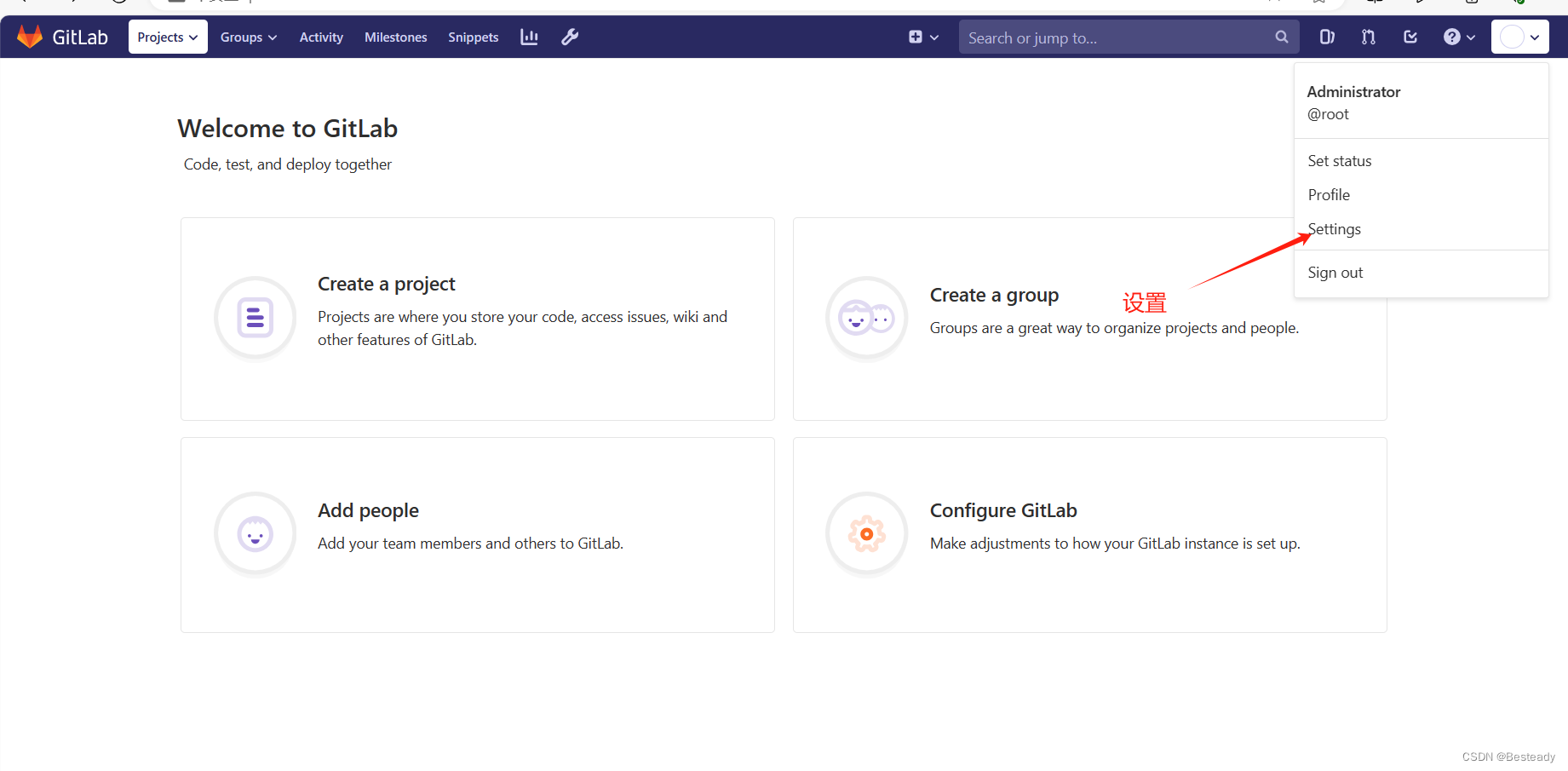1568x771 pixels.
Task: Open the Issues icon in navbar
Action: (x=1327, y=37)
